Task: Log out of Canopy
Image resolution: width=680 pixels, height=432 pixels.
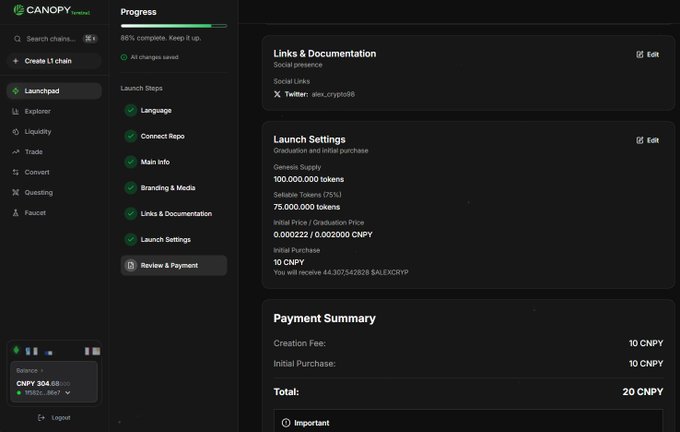Action: coord(54,418)
